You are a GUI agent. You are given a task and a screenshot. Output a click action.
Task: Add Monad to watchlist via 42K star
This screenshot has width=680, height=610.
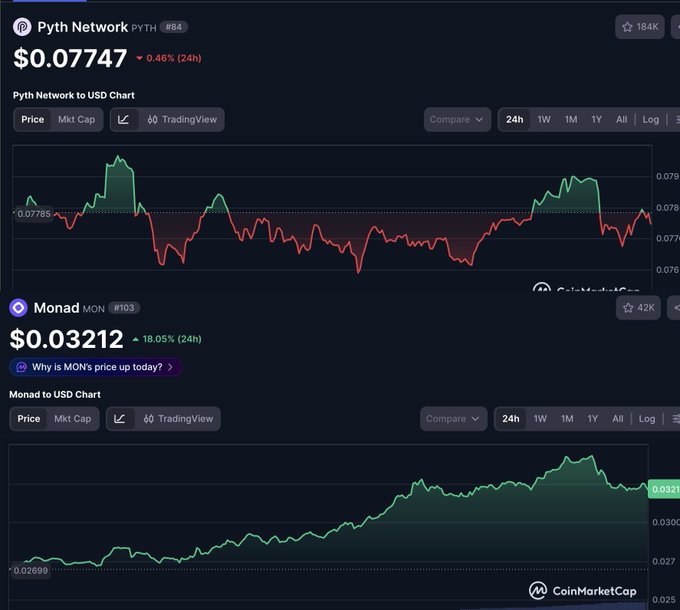pos(638,308)
